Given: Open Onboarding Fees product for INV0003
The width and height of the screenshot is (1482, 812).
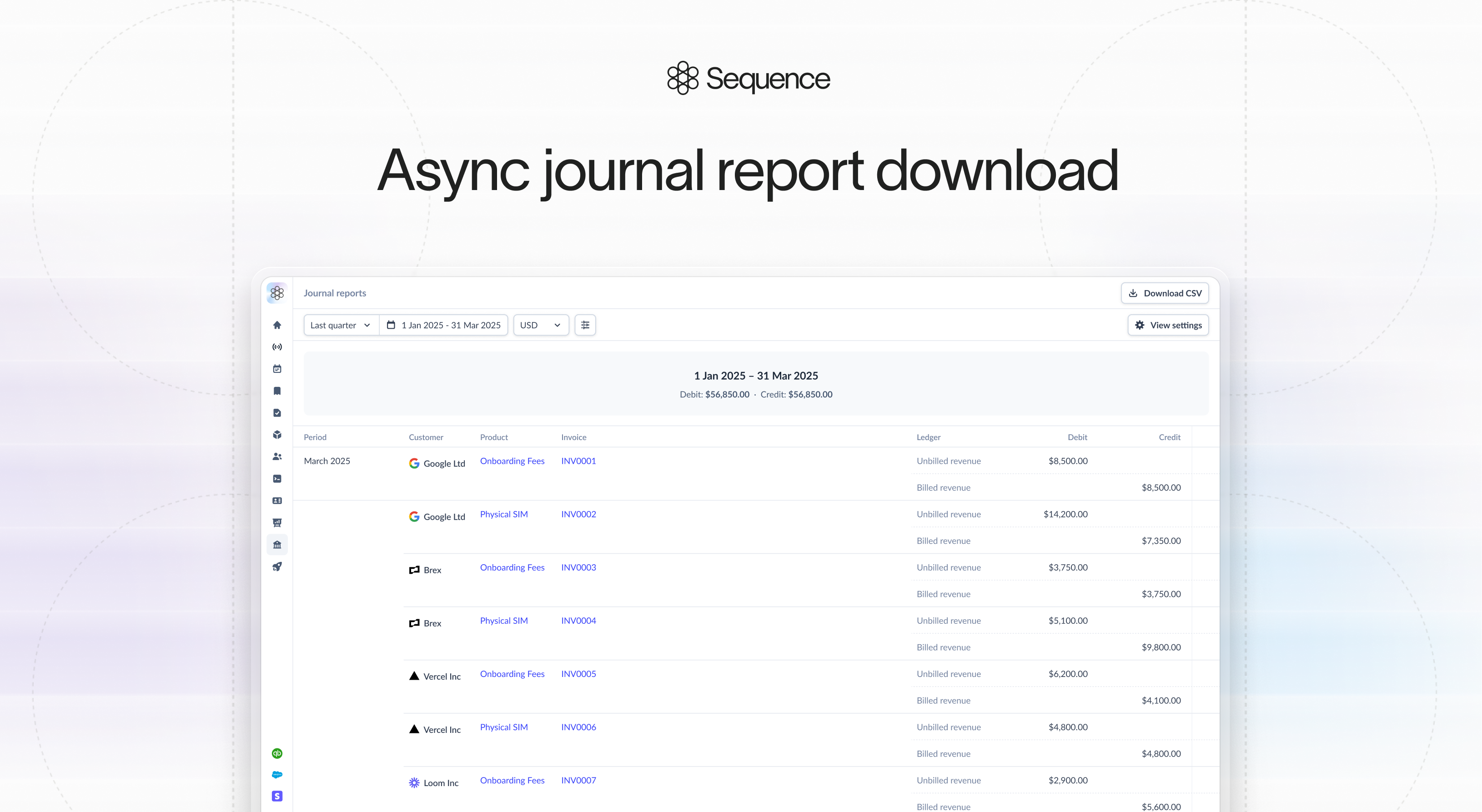Looking at the screenshot, I should [512, 567].
